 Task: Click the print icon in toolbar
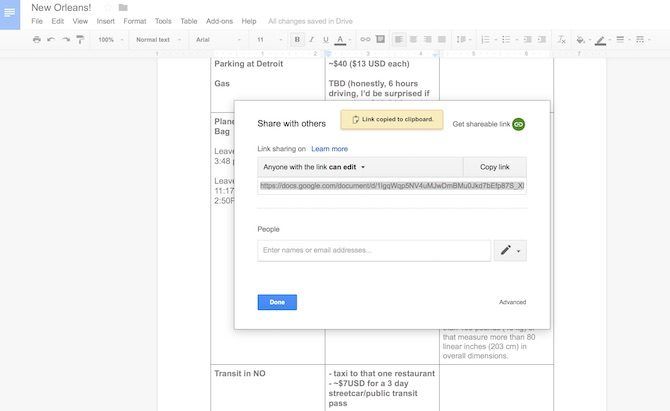click(x=37, y=40)
